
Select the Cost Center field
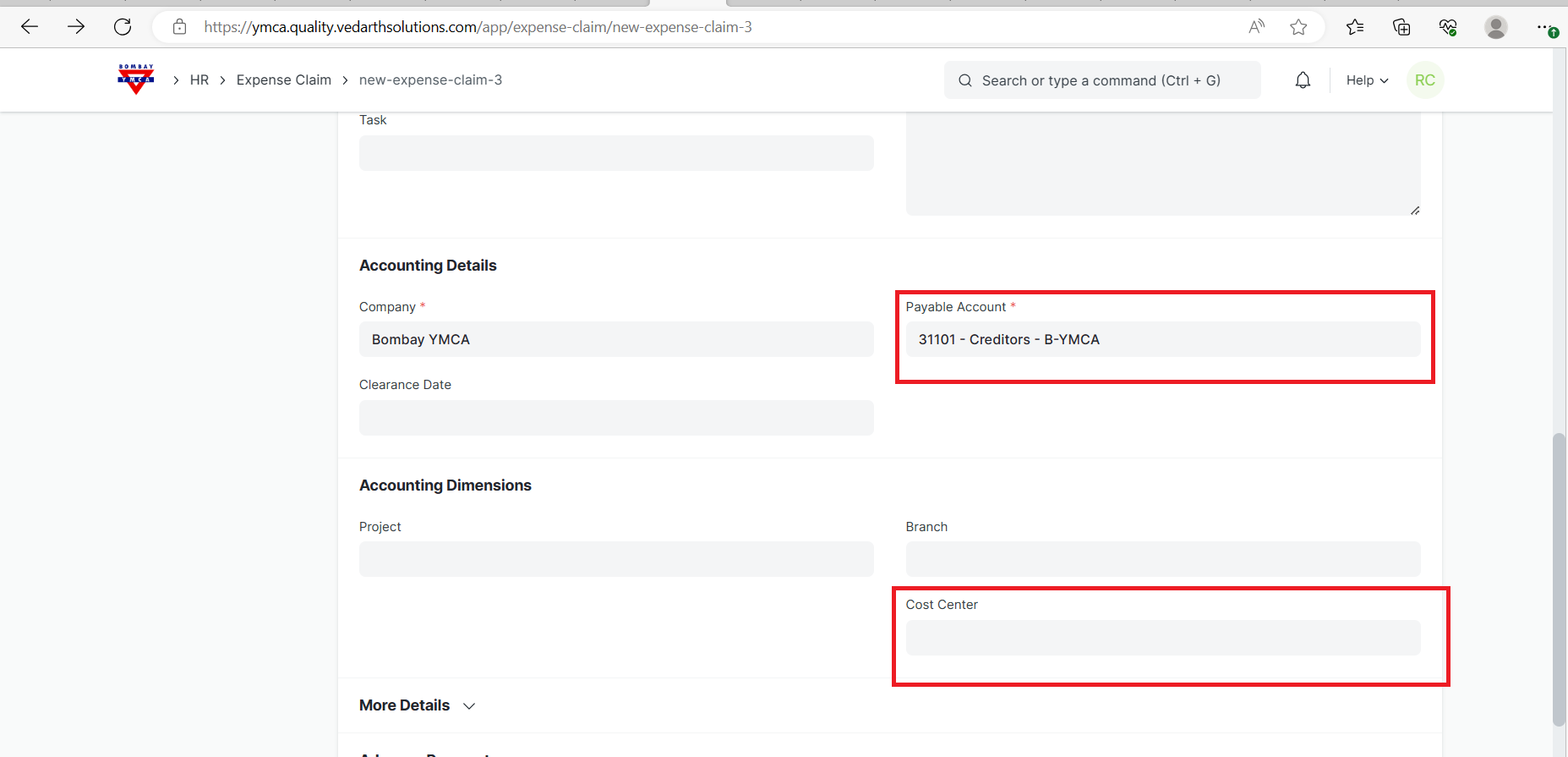pyautogui.click(x=1162, y=638)
